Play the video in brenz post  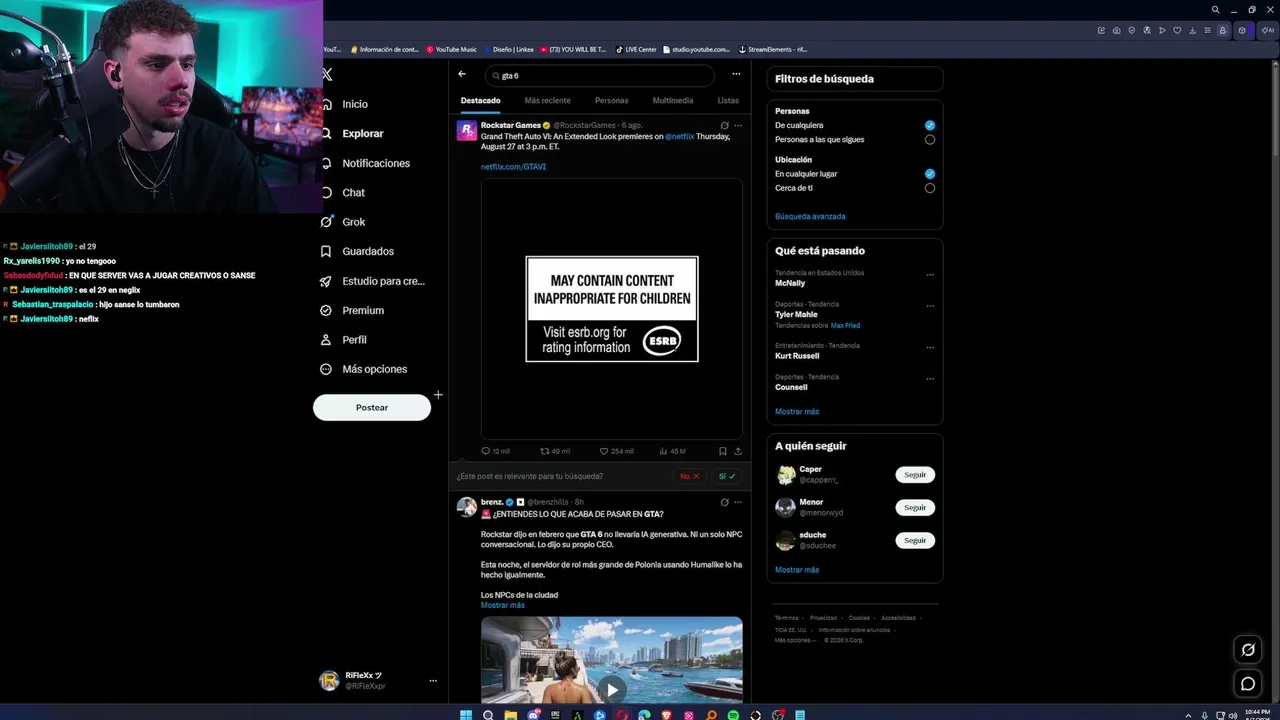(x=612, y=688)
